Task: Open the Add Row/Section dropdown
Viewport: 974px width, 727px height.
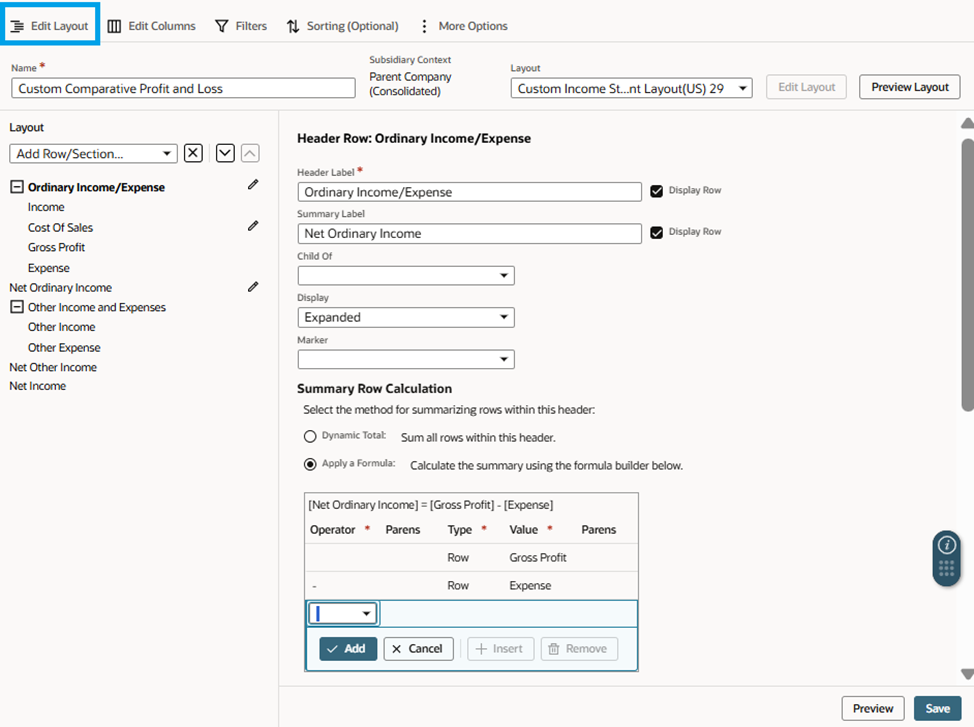Action: click(93, 153)
